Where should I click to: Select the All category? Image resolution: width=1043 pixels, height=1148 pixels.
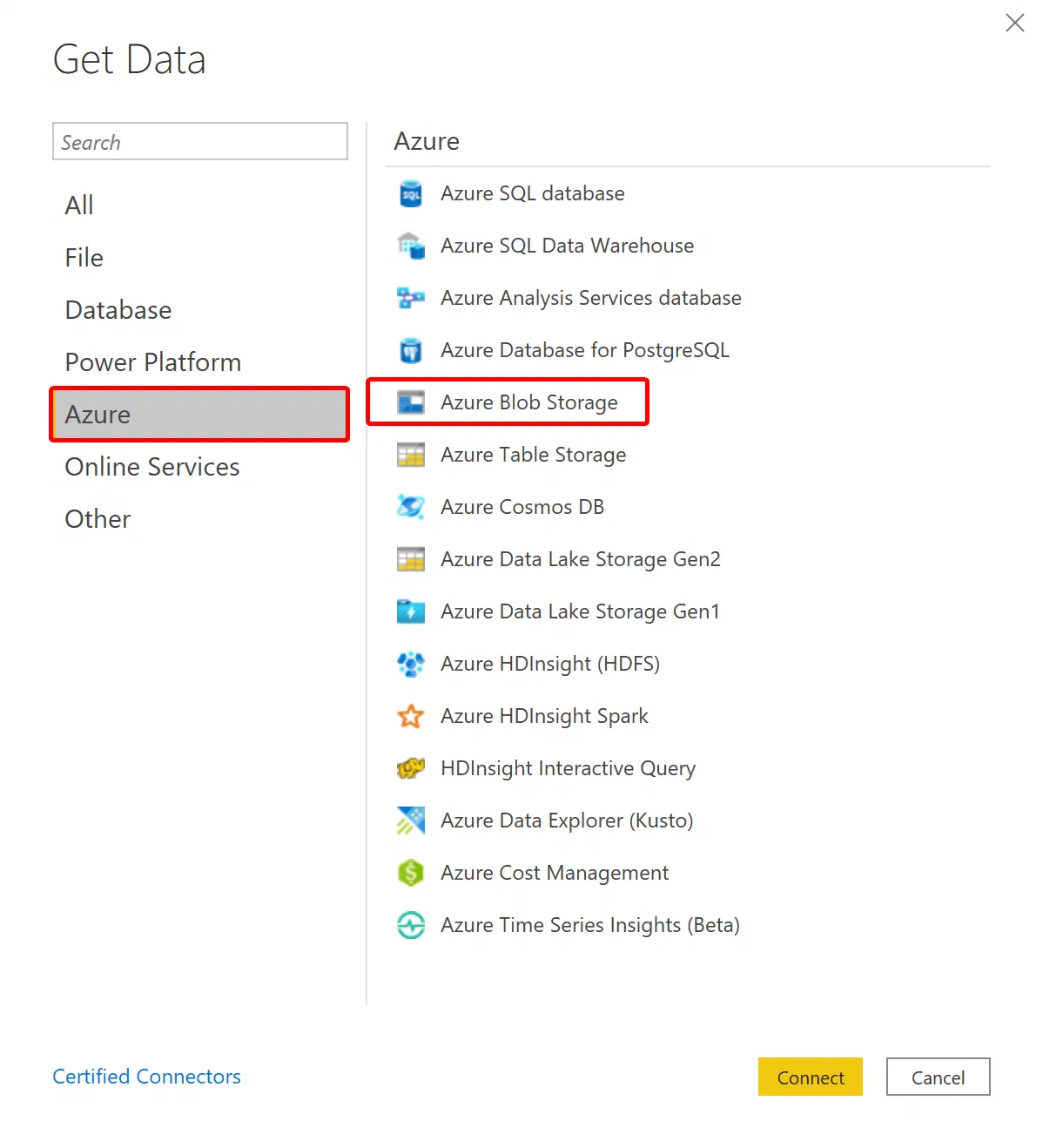[200, 206]
